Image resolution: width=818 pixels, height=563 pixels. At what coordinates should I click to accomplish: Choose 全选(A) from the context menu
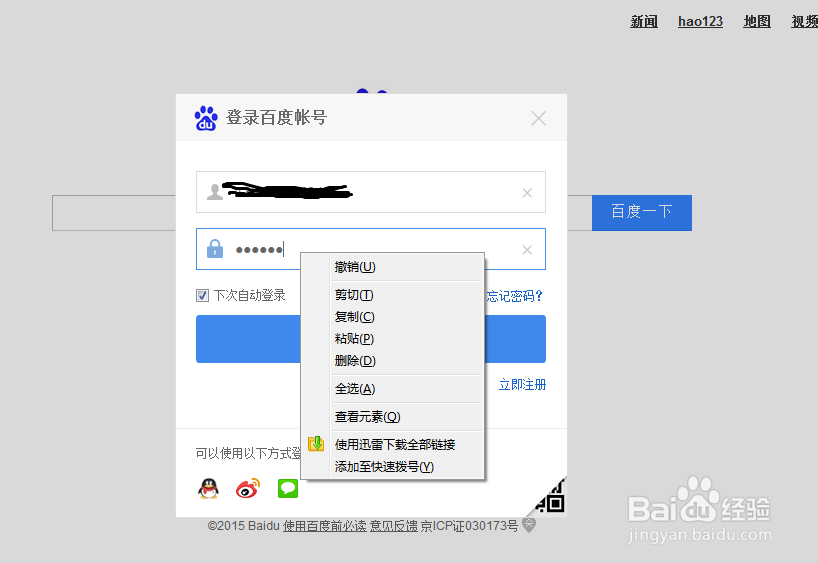click(x=393, y=389)
